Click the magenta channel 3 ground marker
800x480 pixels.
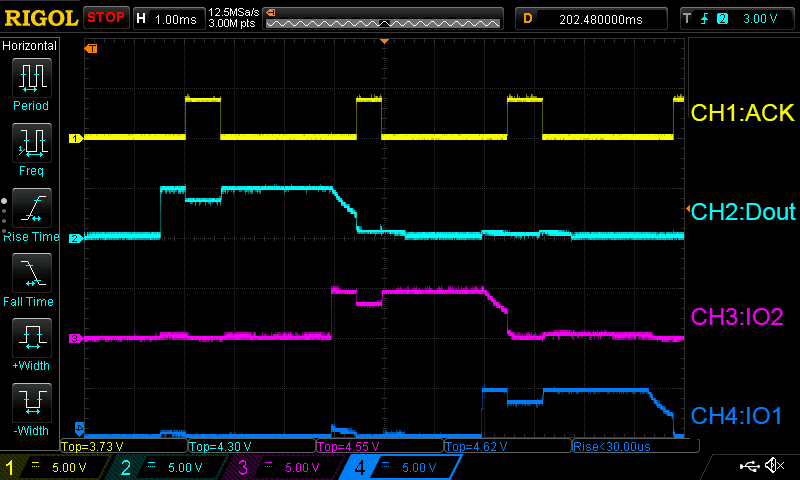click(x=76, y=338)
